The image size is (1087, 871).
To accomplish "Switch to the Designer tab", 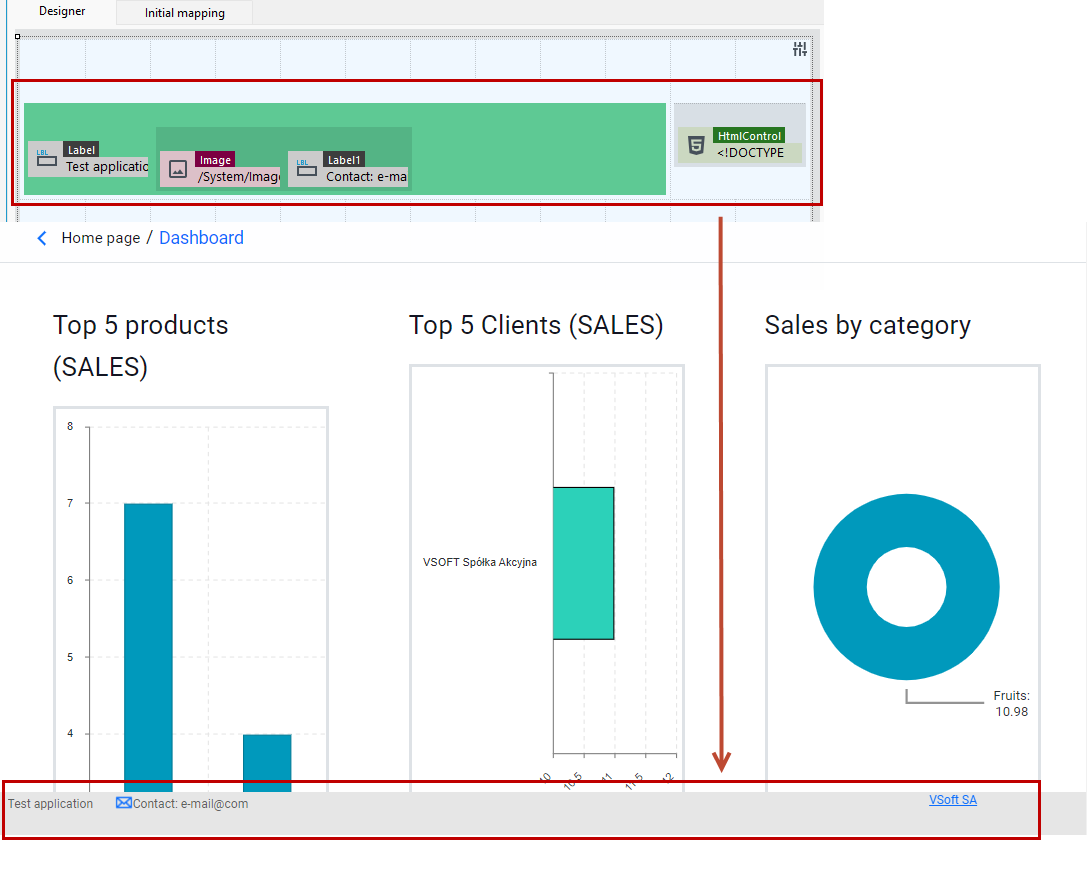I will click(x=62, y=12).
